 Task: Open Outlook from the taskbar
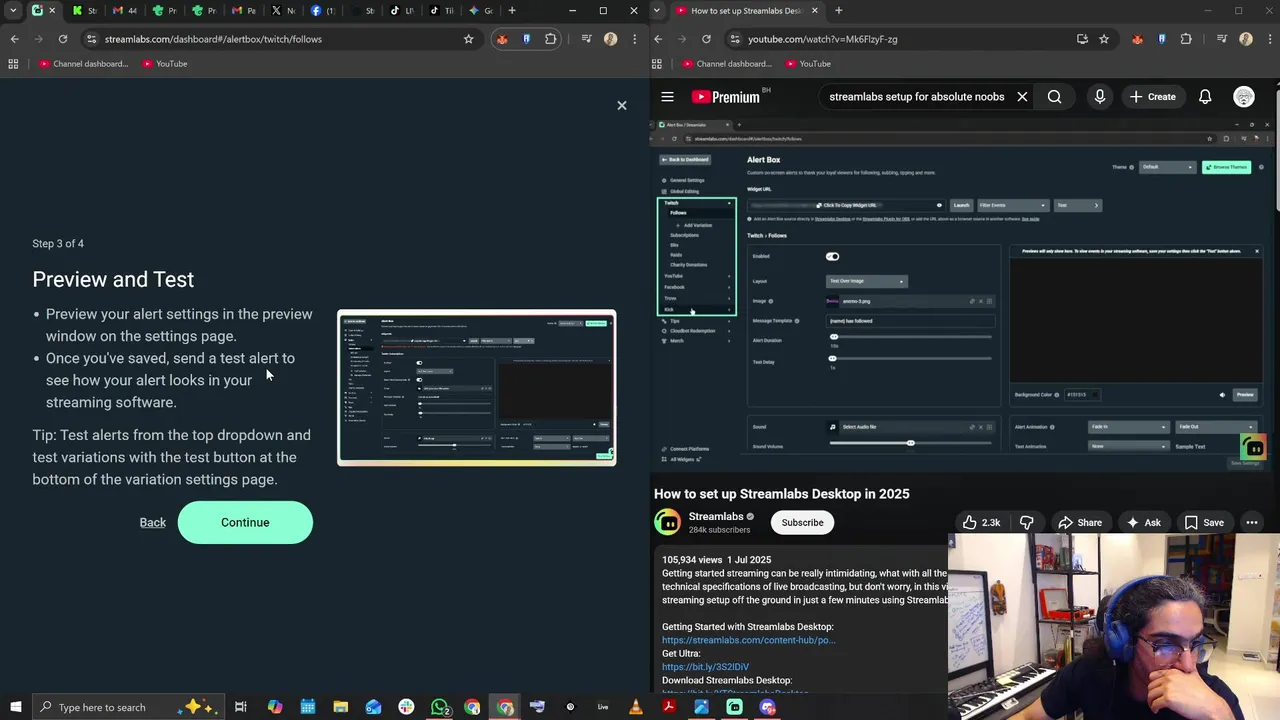coord(373,707)
